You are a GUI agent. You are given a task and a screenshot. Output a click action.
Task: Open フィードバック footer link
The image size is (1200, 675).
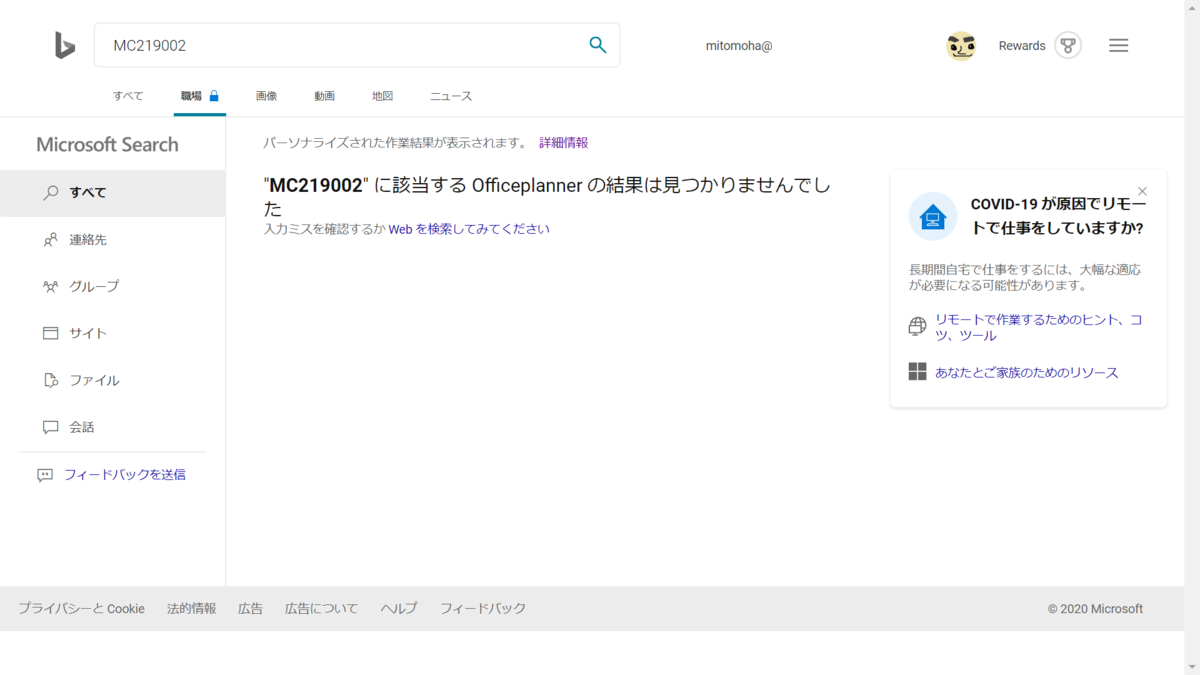[x=483, y=608]
